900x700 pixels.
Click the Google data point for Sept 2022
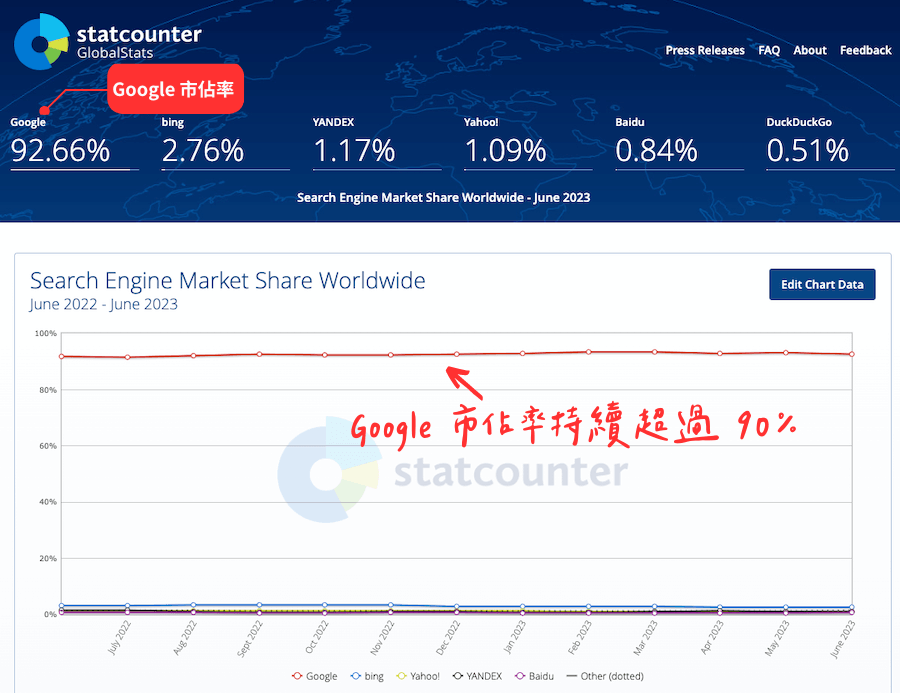[259, 354]
